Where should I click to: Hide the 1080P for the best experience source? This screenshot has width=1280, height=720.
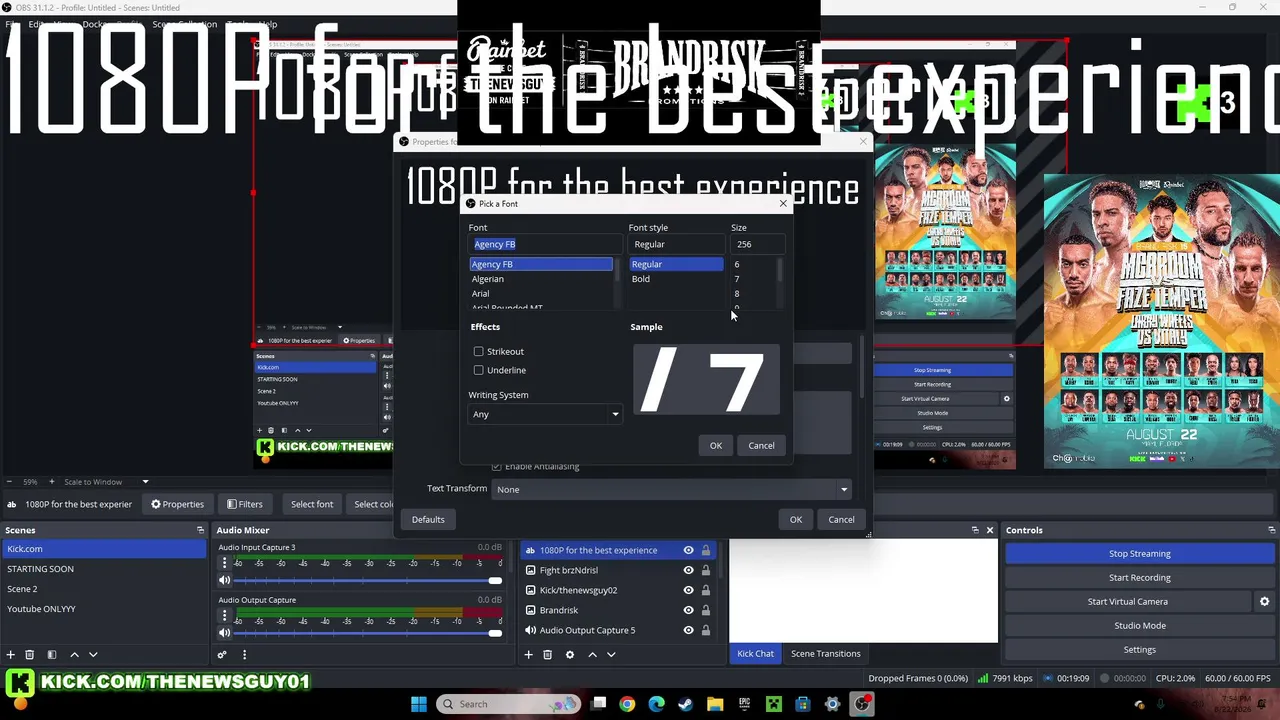688,550
